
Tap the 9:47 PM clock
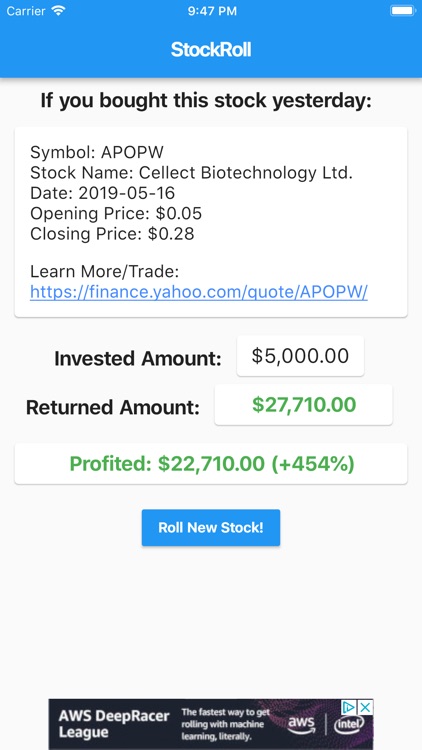(212, 11)
